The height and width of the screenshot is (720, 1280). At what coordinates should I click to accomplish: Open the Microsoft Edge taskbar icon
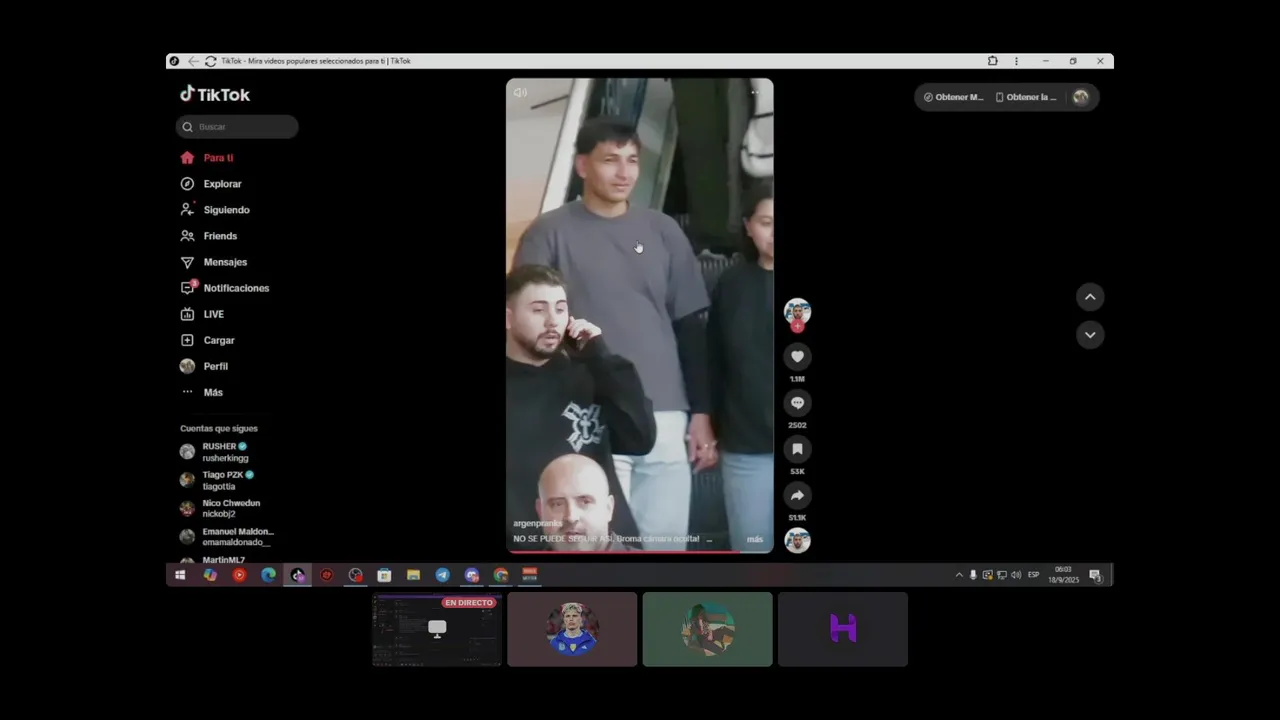tap(268, 575)
